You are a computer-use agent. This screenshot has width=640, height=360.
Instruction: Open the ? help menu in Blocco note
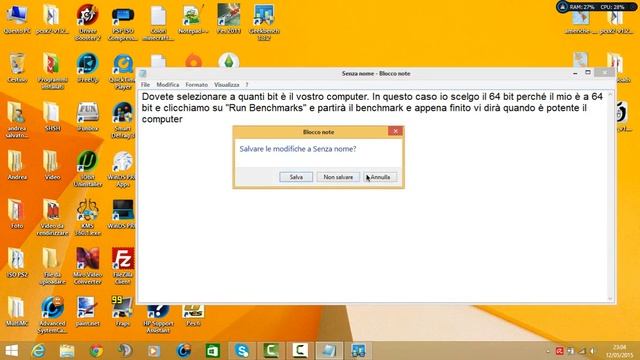coord(247,84)
